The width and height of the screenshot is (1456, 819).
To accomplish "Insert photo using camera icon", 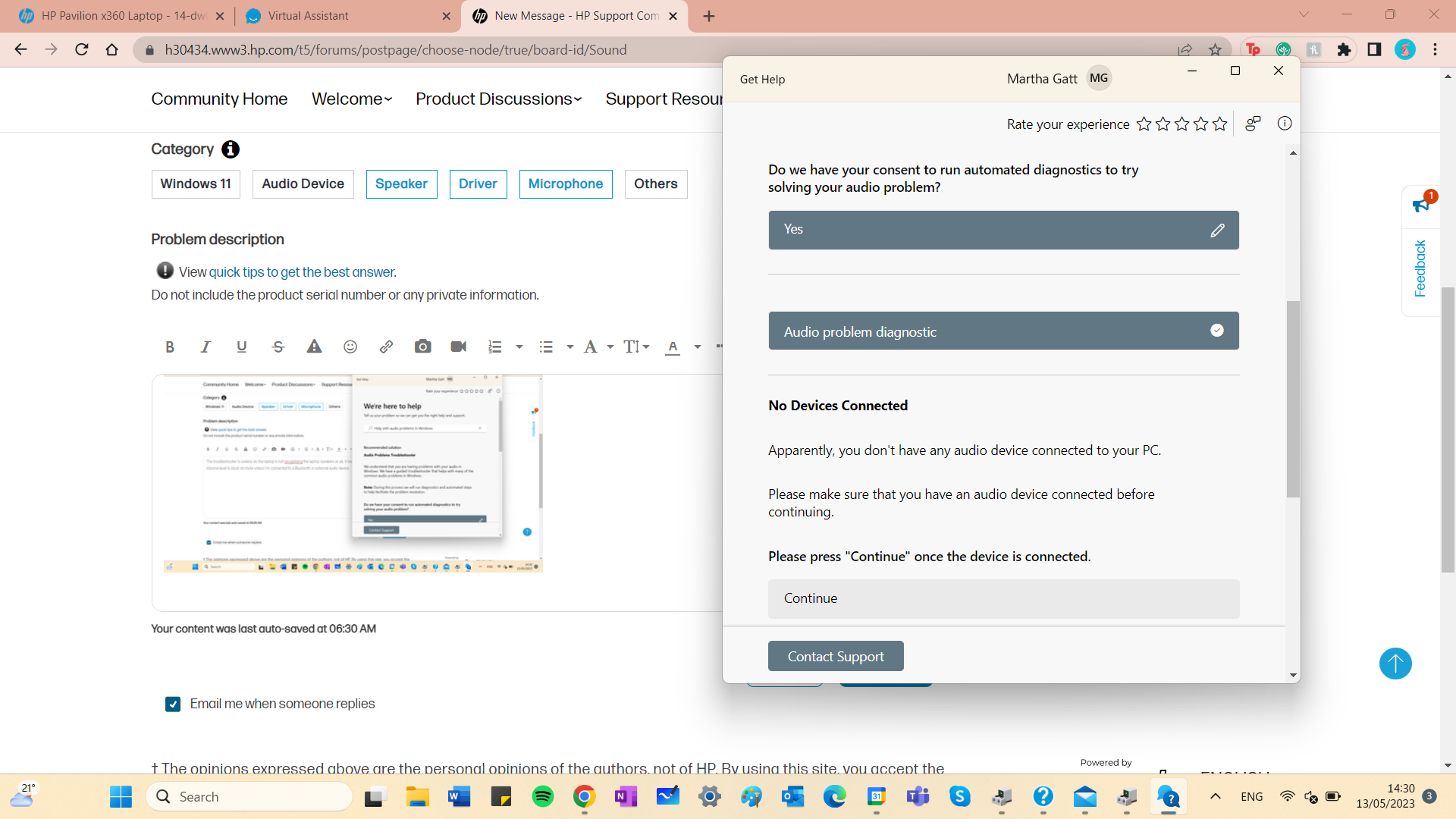I will [x=422, y=347].
